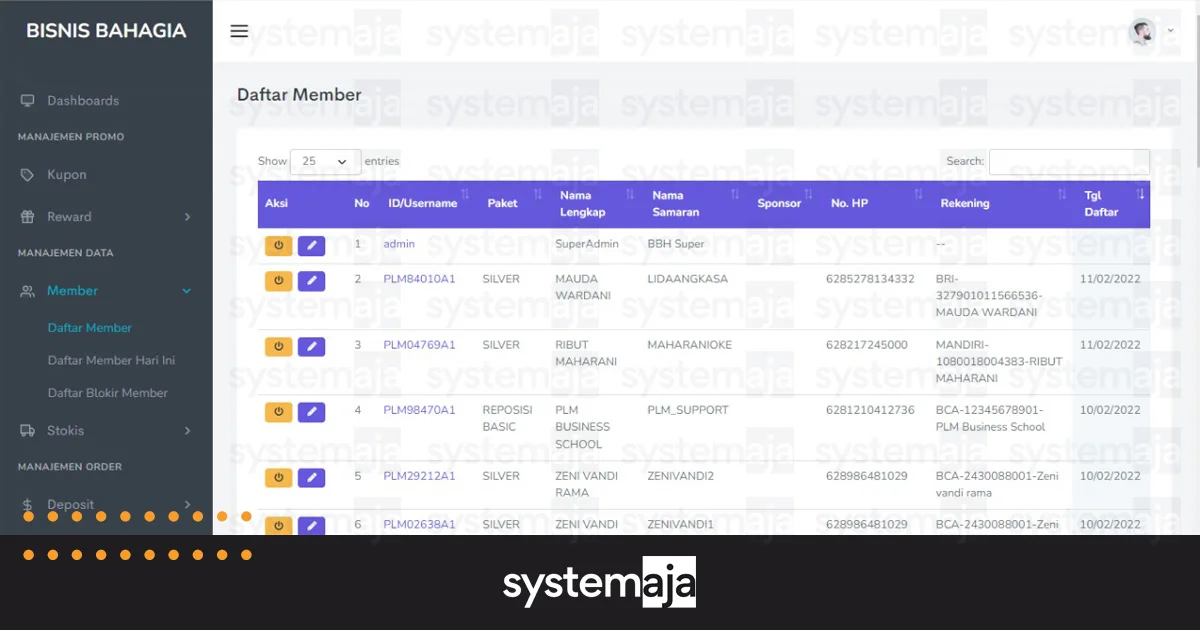Image resolution: width=1200 pixels, height=630 pixels.
Task: Click the Dashboards monitor icon
Action: coord(27,101)
